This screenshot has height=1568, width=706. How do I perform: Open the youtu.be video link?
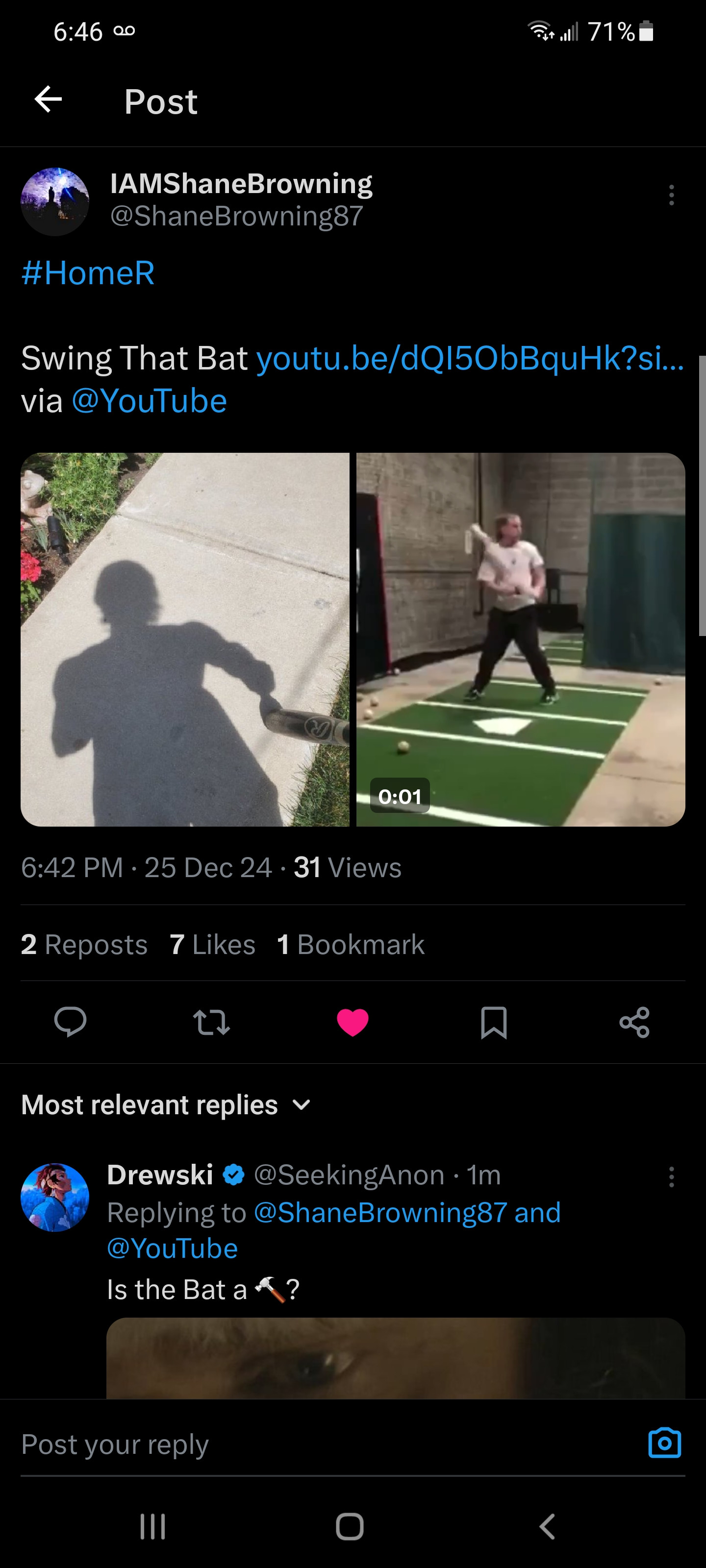(470, 358)
